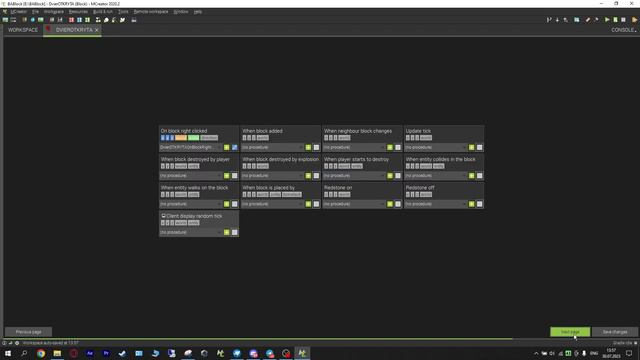This screenshot has width=640, height=360.
Task: Click Save changes button
Action: tap(615, 332)
